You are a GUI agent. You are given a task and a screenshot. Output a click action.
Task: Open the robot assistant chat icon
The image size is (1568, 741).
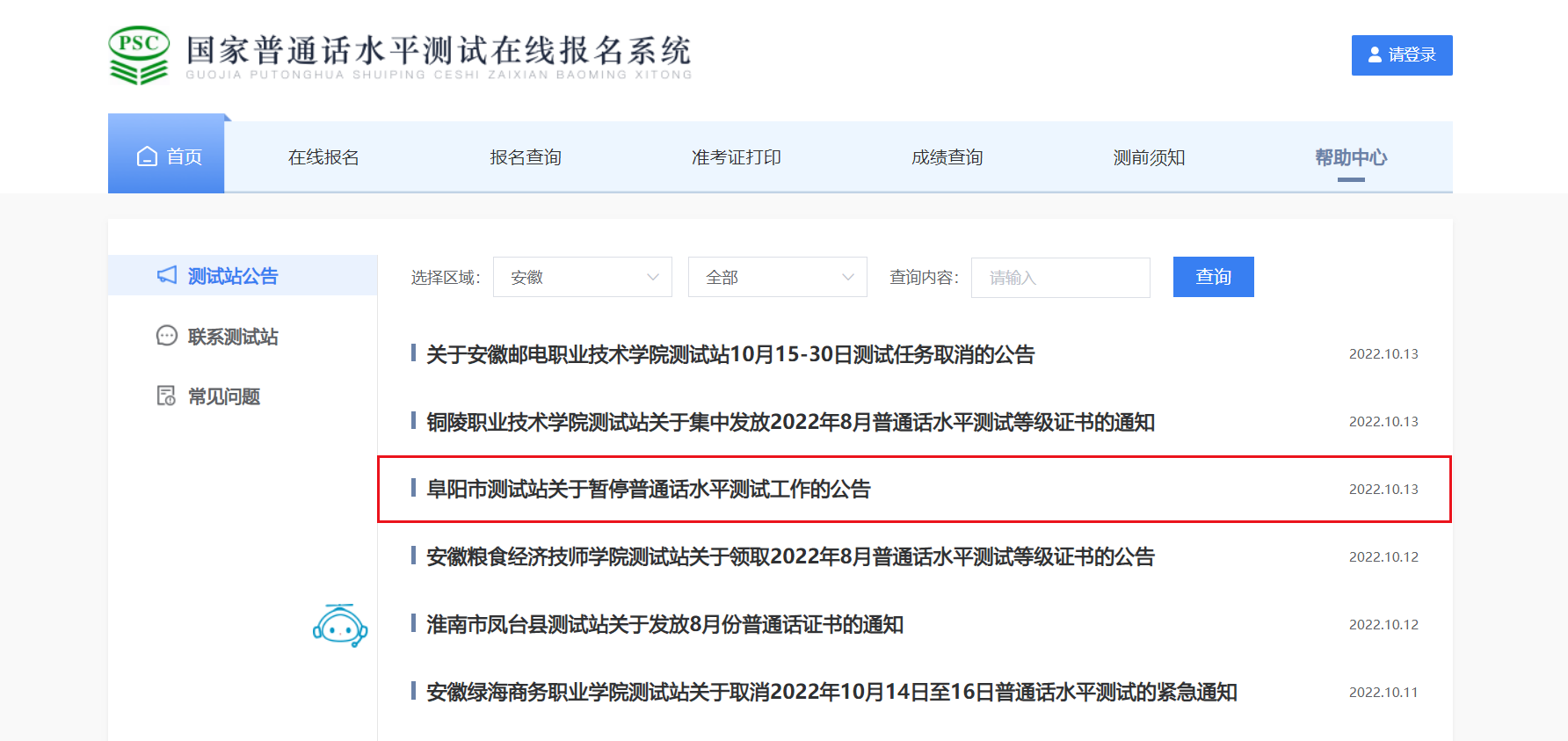click(x=340, y=625)
